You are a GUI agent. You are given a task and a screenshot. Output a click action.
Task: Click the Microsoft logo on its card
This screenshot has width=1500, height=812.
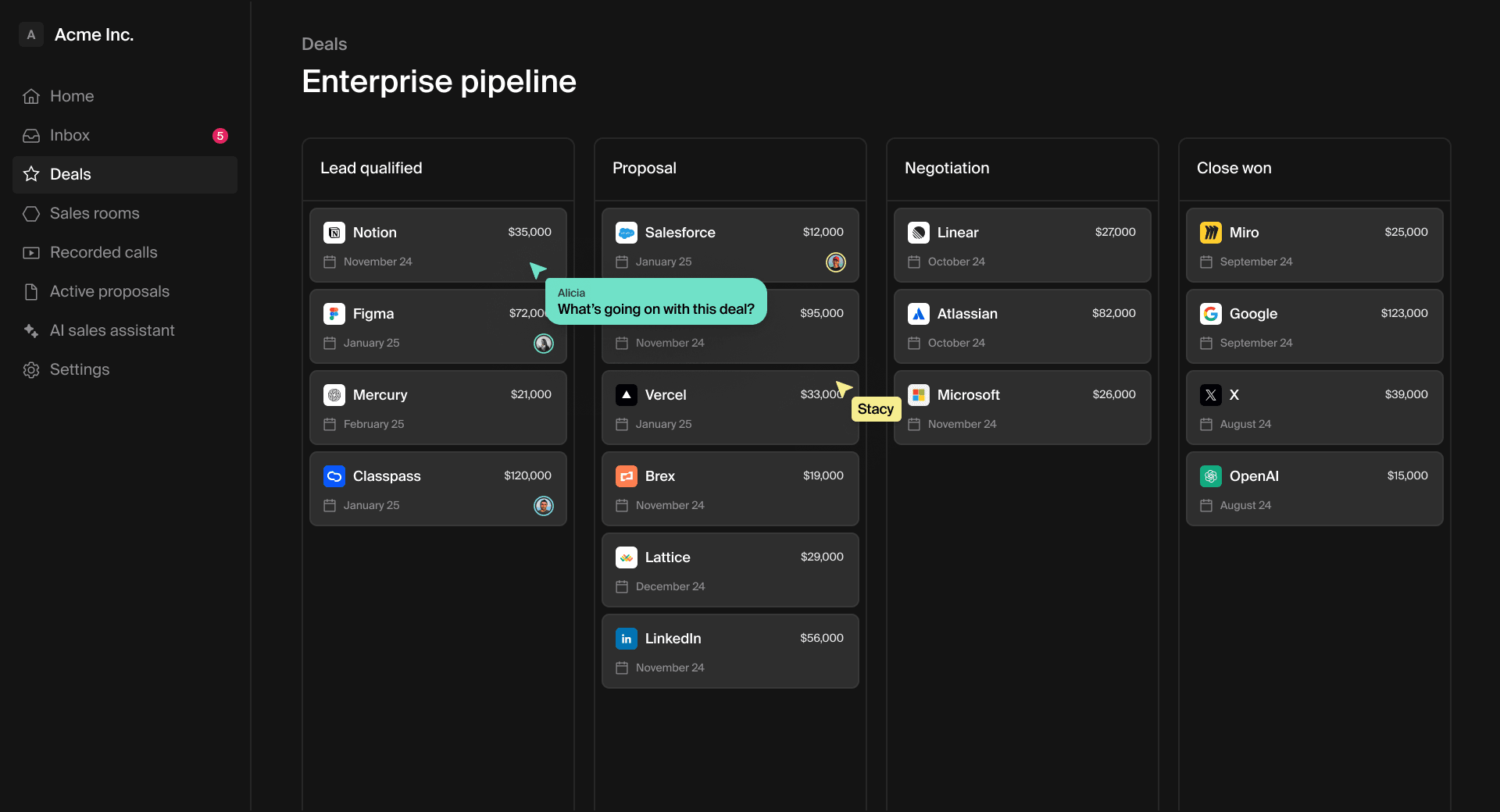tap(919, 394)
